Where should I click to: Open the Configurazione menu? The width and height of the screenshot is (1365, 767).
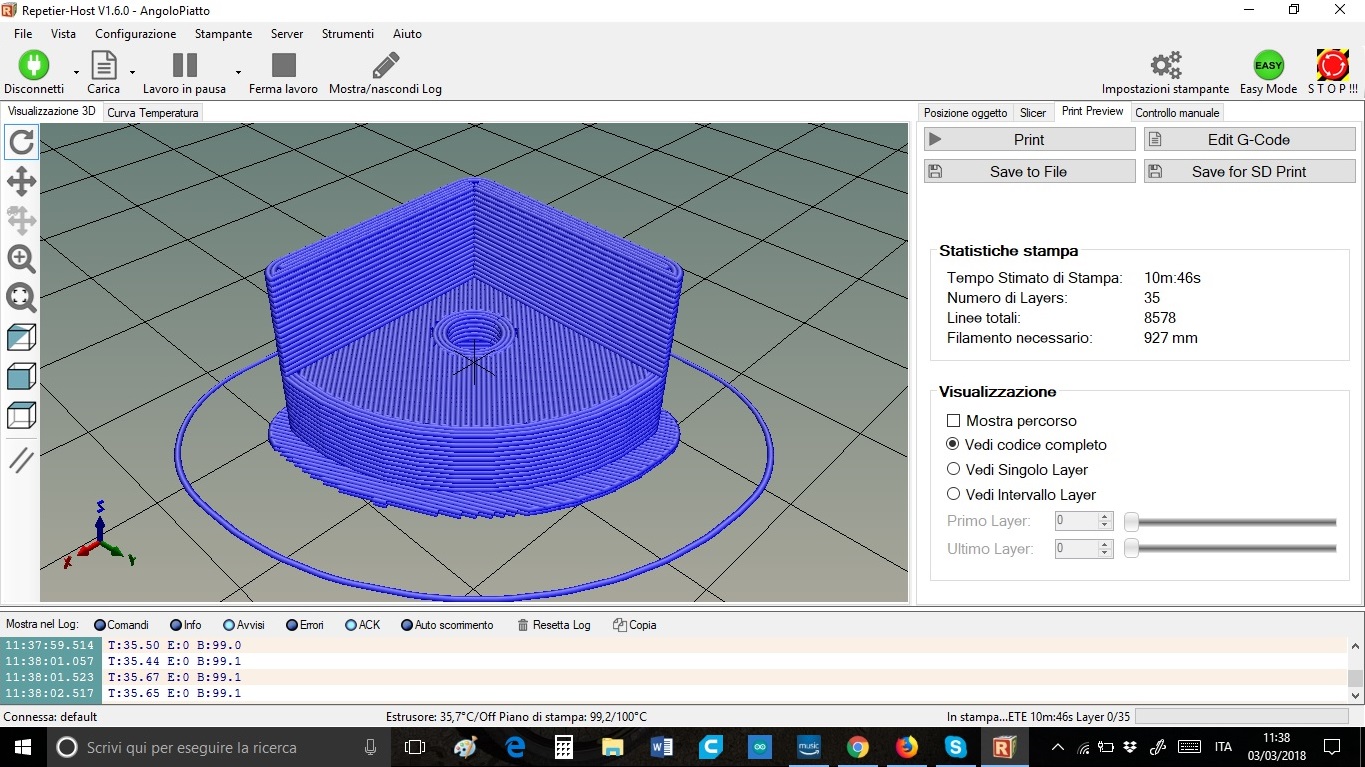(135, 34)
